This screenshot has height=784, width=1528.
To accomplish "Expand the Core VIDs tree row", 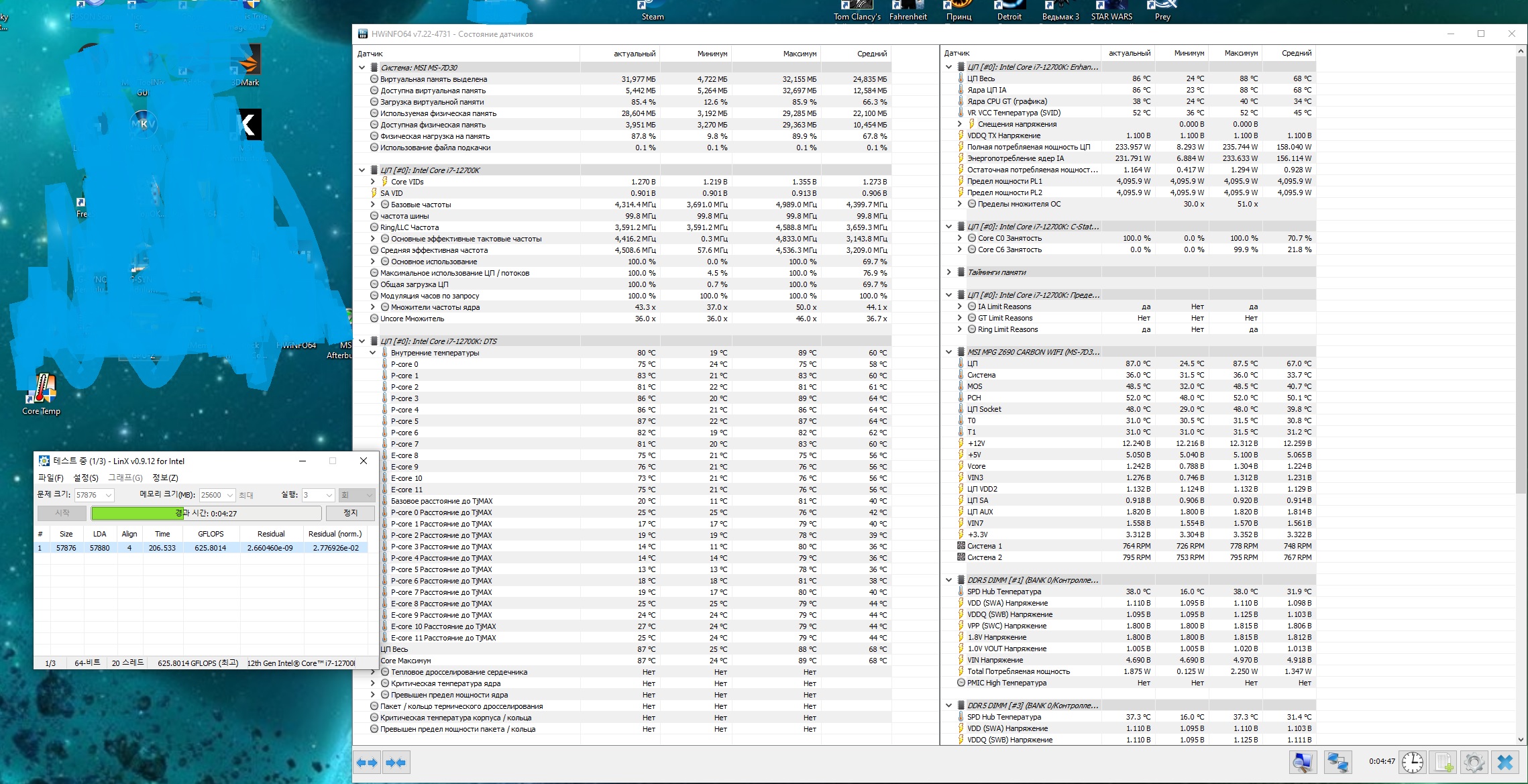I will click(x=373, y=182).
